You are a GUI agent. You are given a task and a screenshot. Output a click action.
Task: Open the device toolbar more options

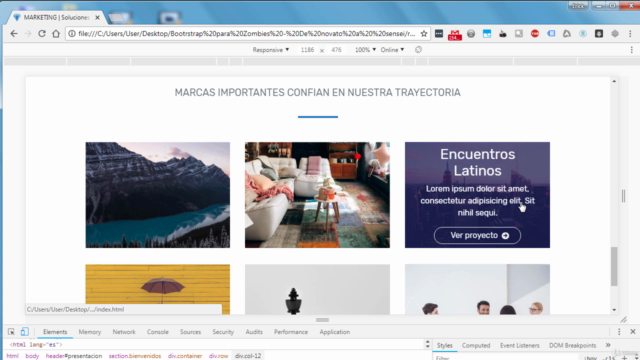631,50
